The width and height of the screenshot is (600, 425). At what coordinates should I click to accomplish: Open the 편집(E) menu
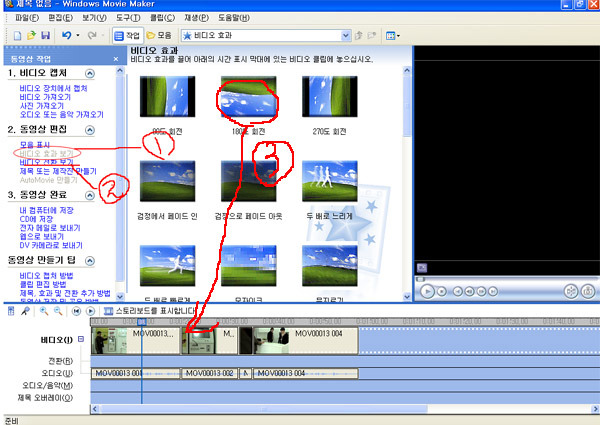[60, 18]
